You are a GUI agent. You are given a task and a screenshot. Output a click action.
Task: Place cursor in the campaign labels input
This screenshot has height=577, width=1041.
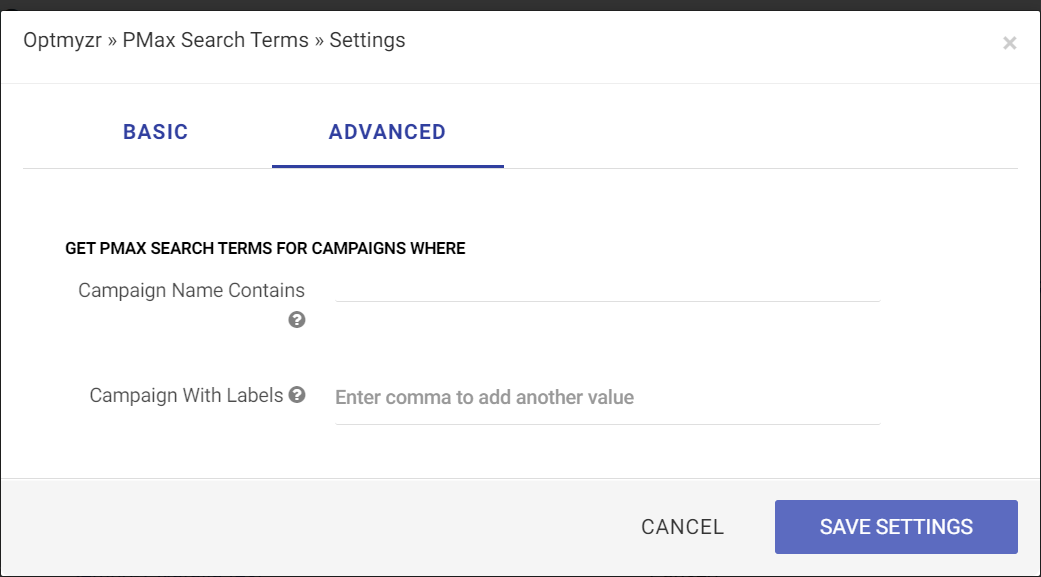(607, 397)
